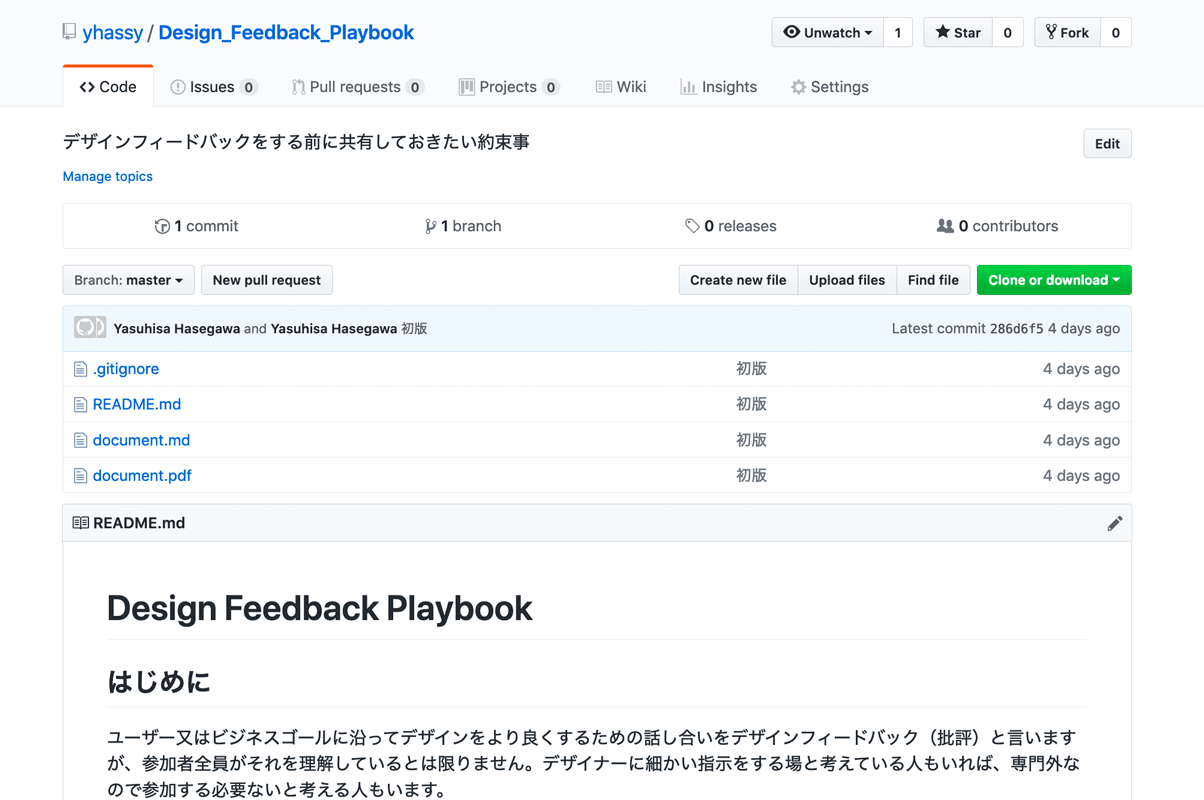This screenshot has height=800, width=1204.
Task: Click the file icon beside README.md in the list
Action: coord(80,405)
